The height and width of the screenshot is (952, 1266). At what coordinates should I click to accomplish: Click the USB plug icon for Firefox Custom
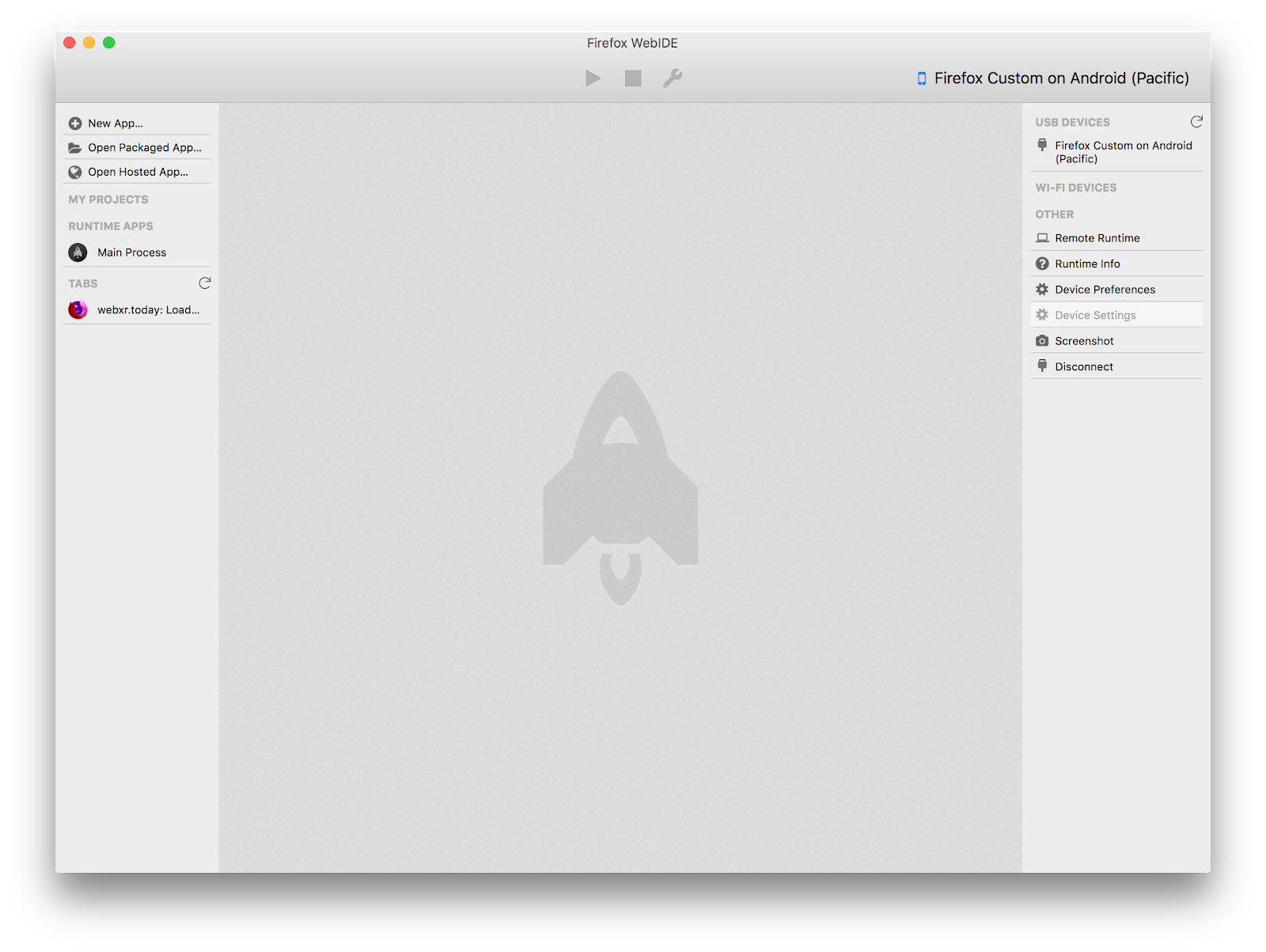[1042, 145]
